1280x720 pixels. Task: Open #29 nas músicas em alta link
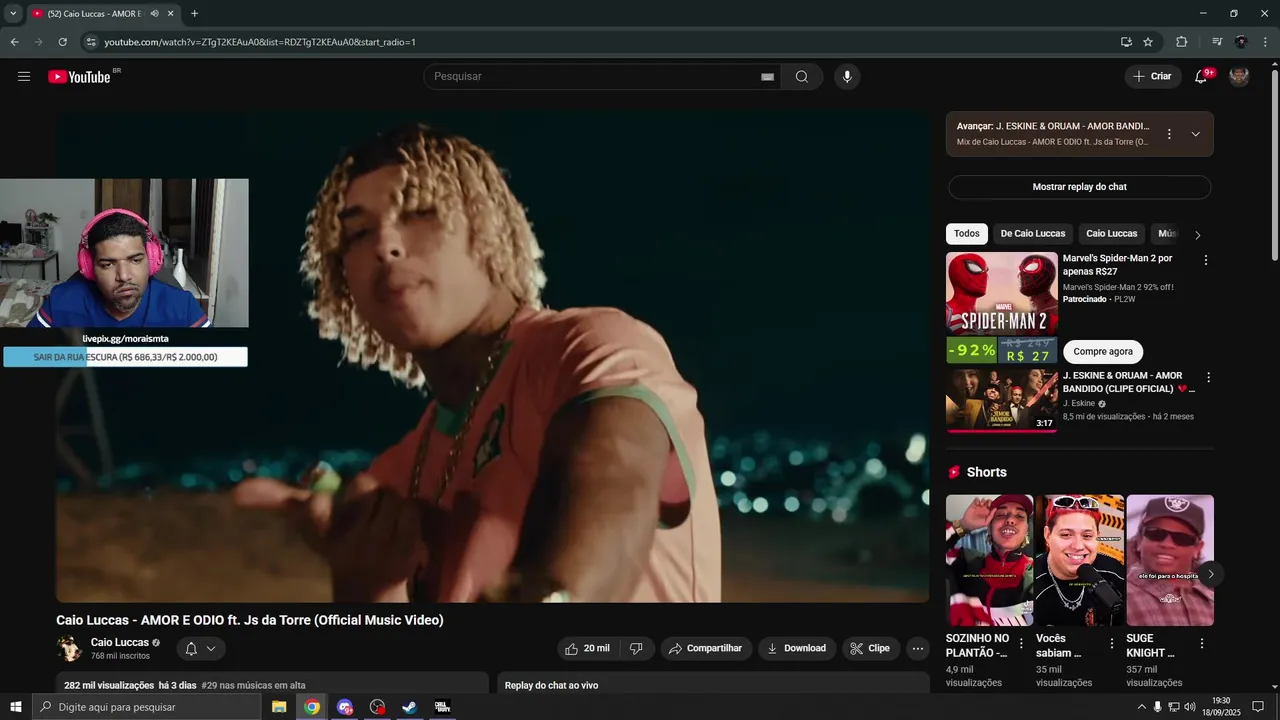click(253, 686)
